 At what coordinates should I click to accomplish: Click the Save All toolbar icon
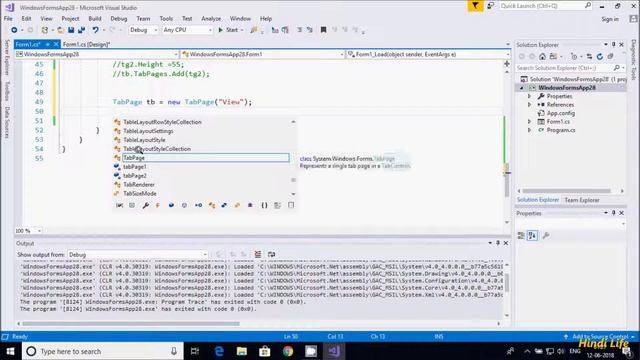click(81, 30)
